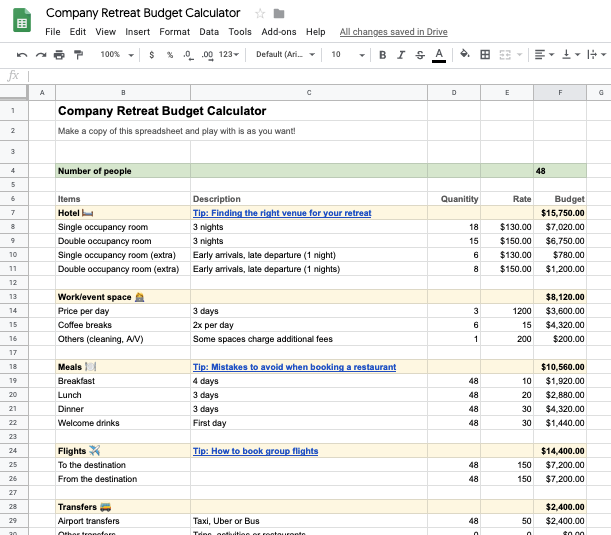Increase decimal places icon
611x535 pixels.
[207, 55]
